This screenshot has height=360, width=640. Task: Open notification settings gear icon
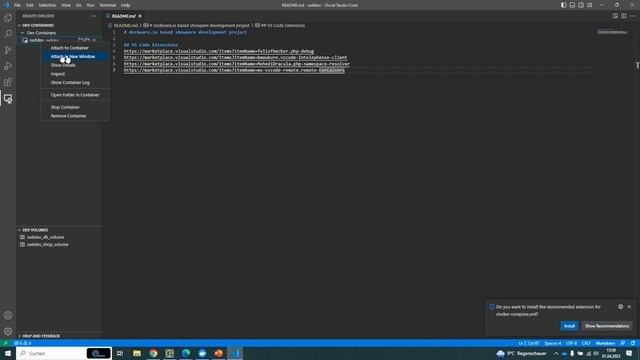620,307
